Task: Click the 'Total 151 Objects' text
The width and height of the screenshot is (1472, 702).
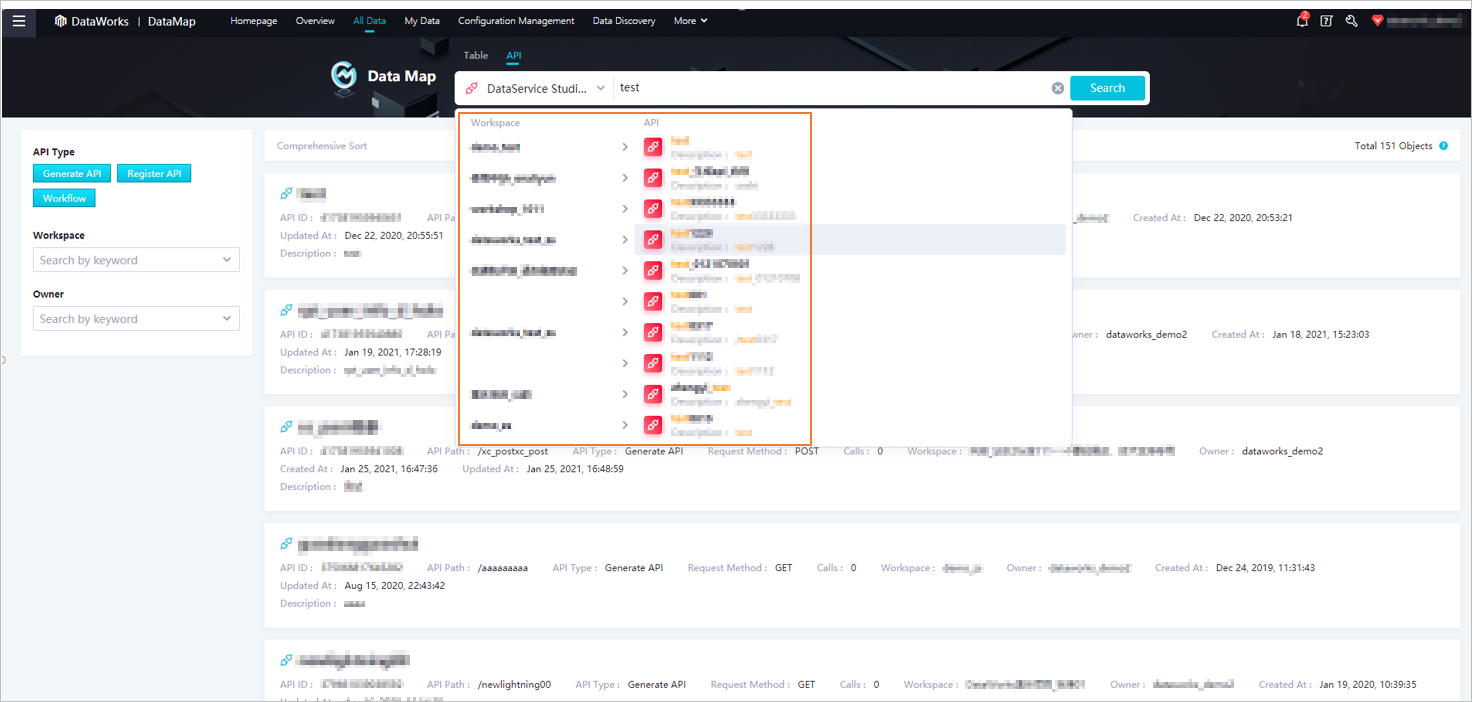Action: (x=1393, y=146)
